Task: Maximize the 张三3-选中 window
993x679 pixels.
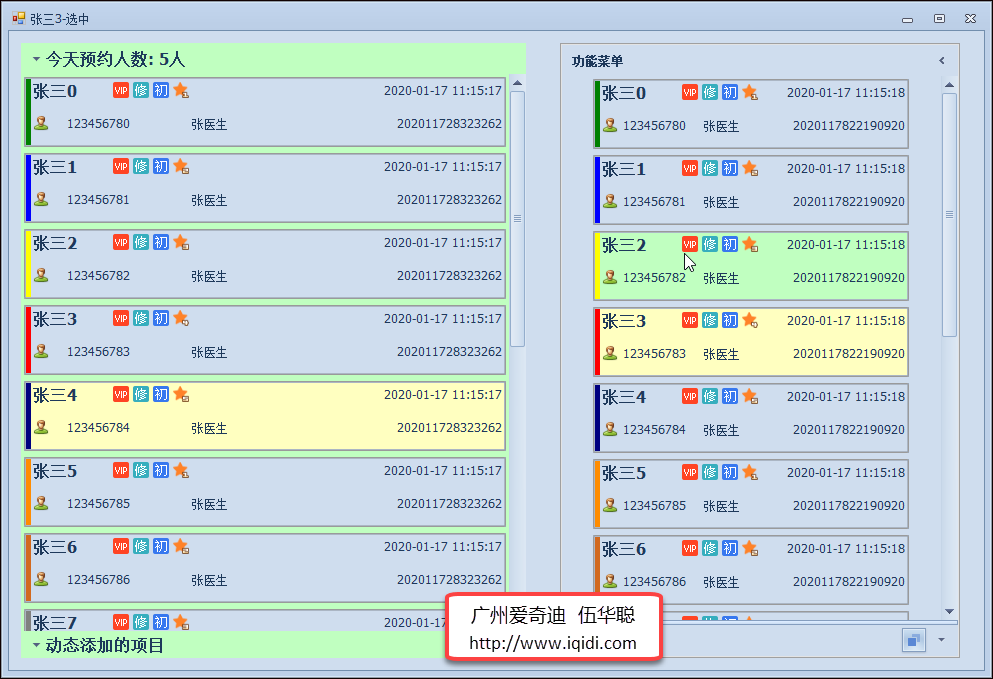Action: coord(939,19)
